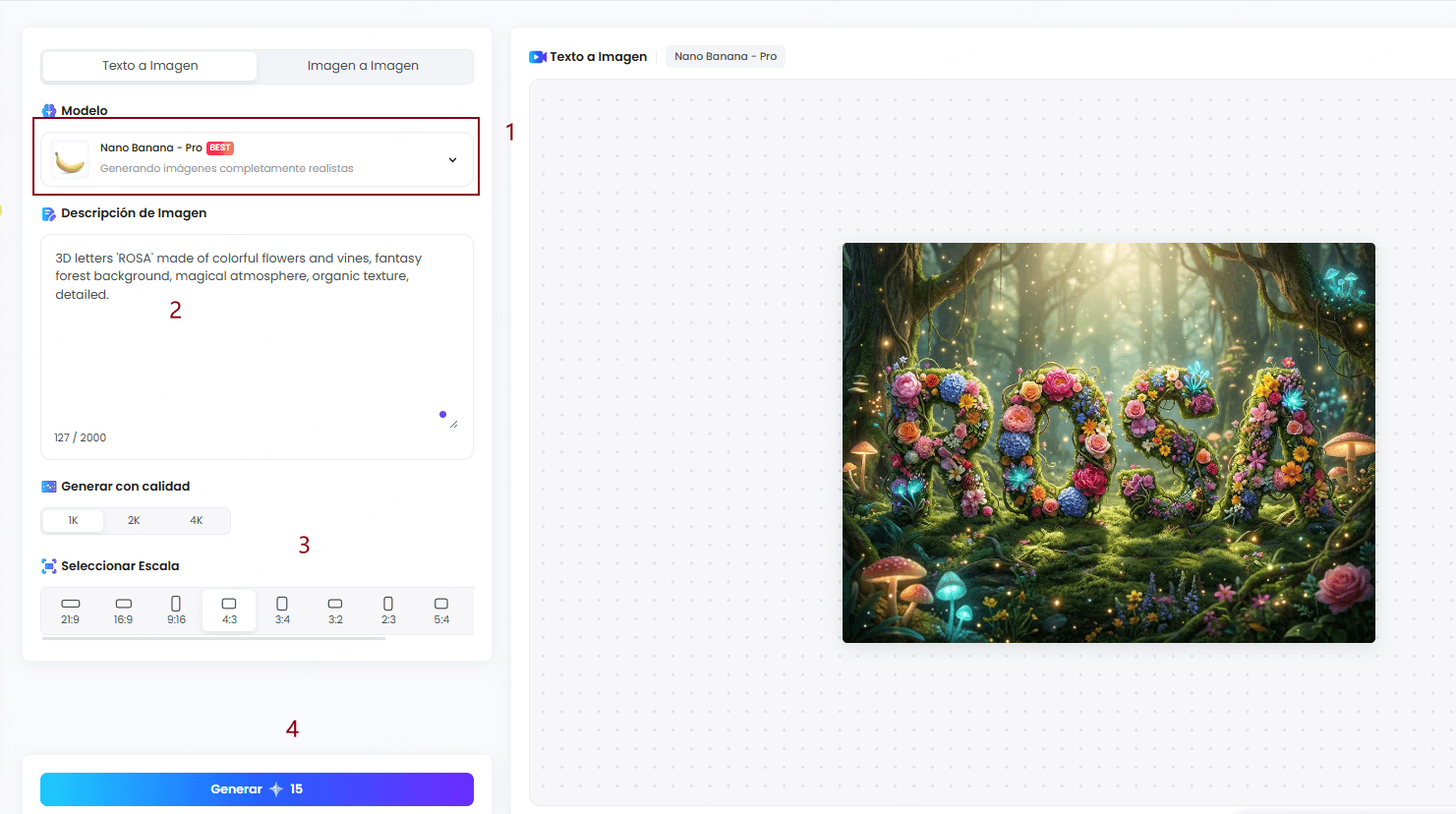Viewport: 1456px width, 814px height.
Task: Switch quality to 4K
Action: pyautogui.click(x=195, y=519)
